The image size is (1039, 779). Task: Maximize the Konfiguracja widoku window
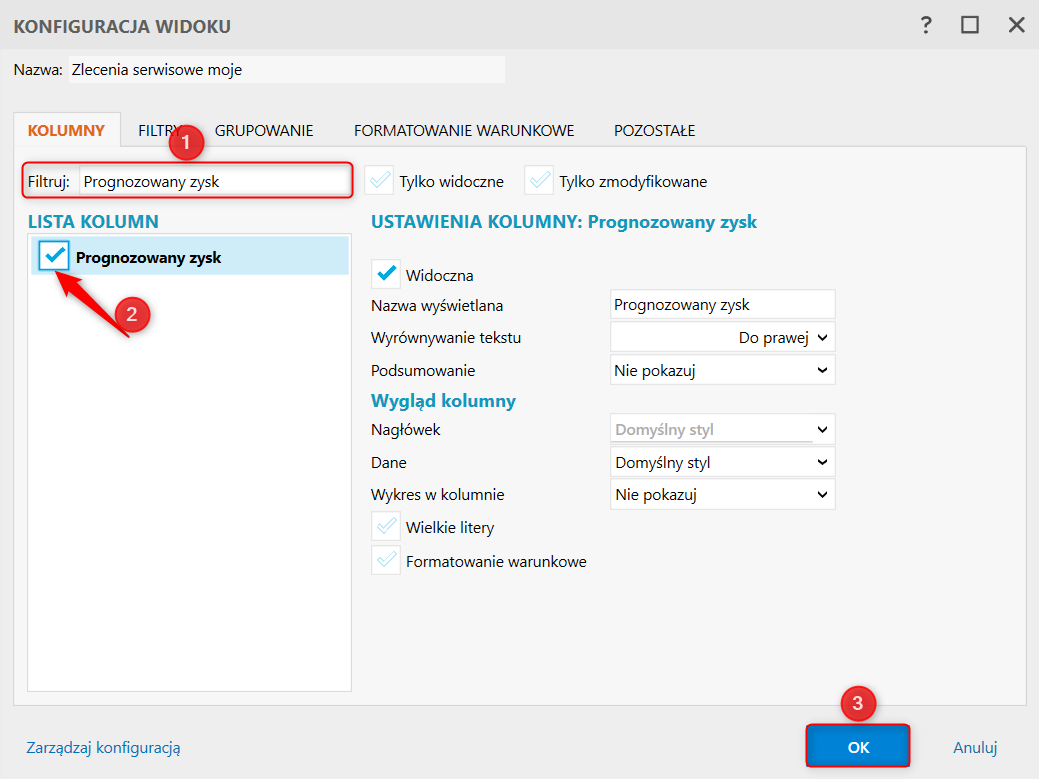tap(970, 25)
